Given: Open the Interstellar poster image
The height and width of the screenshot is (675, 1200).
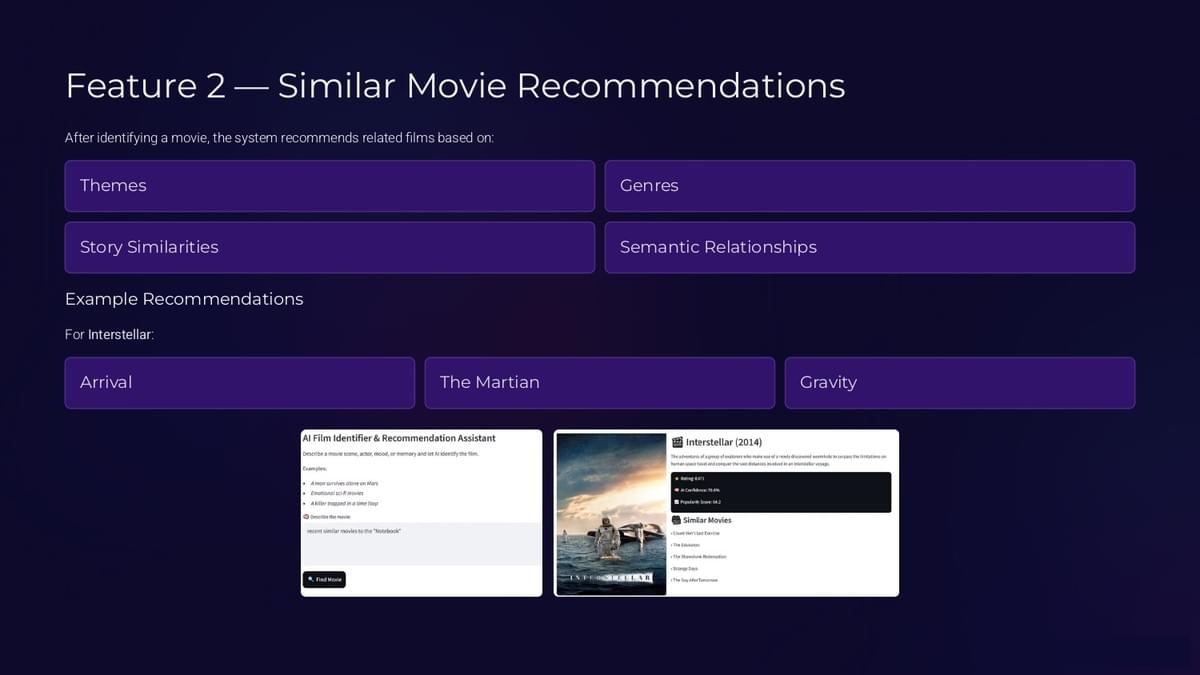Looking at the screenshot, I should pos(611,514).
